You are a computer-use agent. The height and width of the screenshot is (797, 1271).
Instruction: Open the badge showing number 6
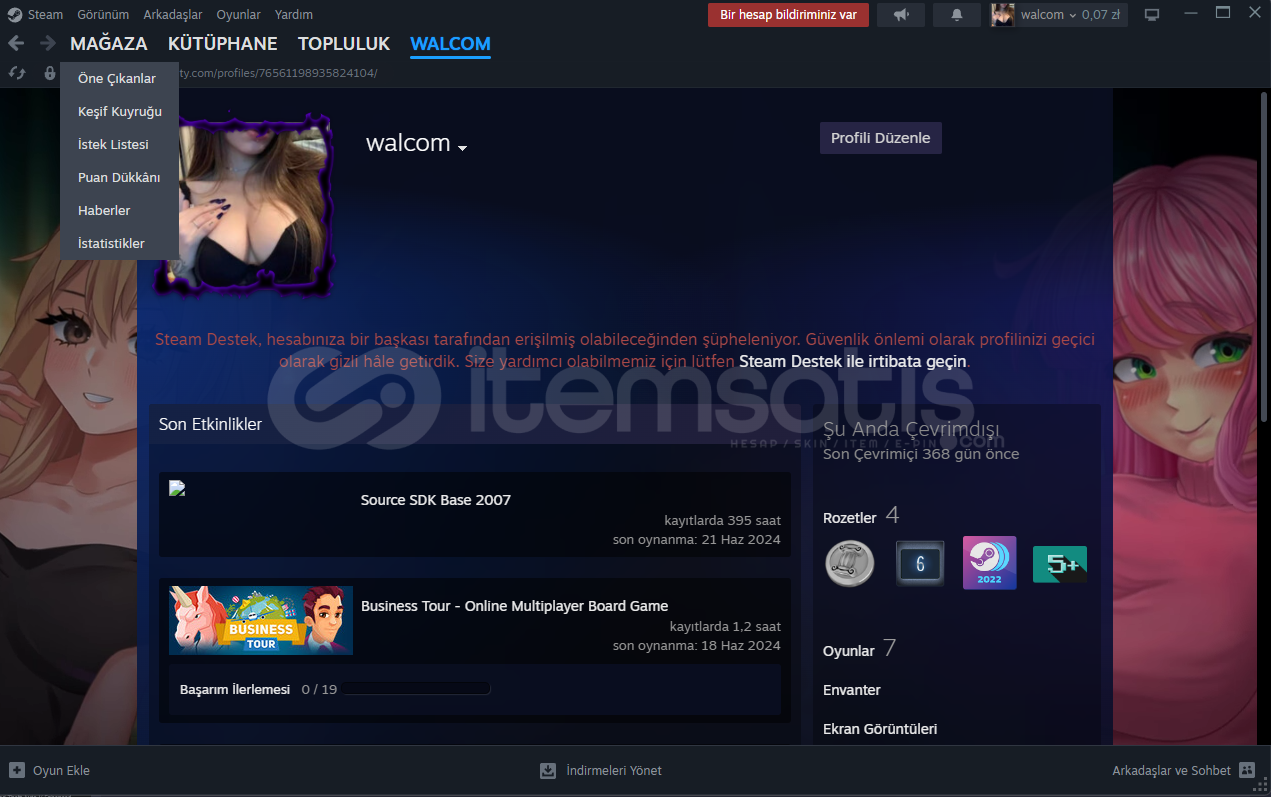[920, 563]
